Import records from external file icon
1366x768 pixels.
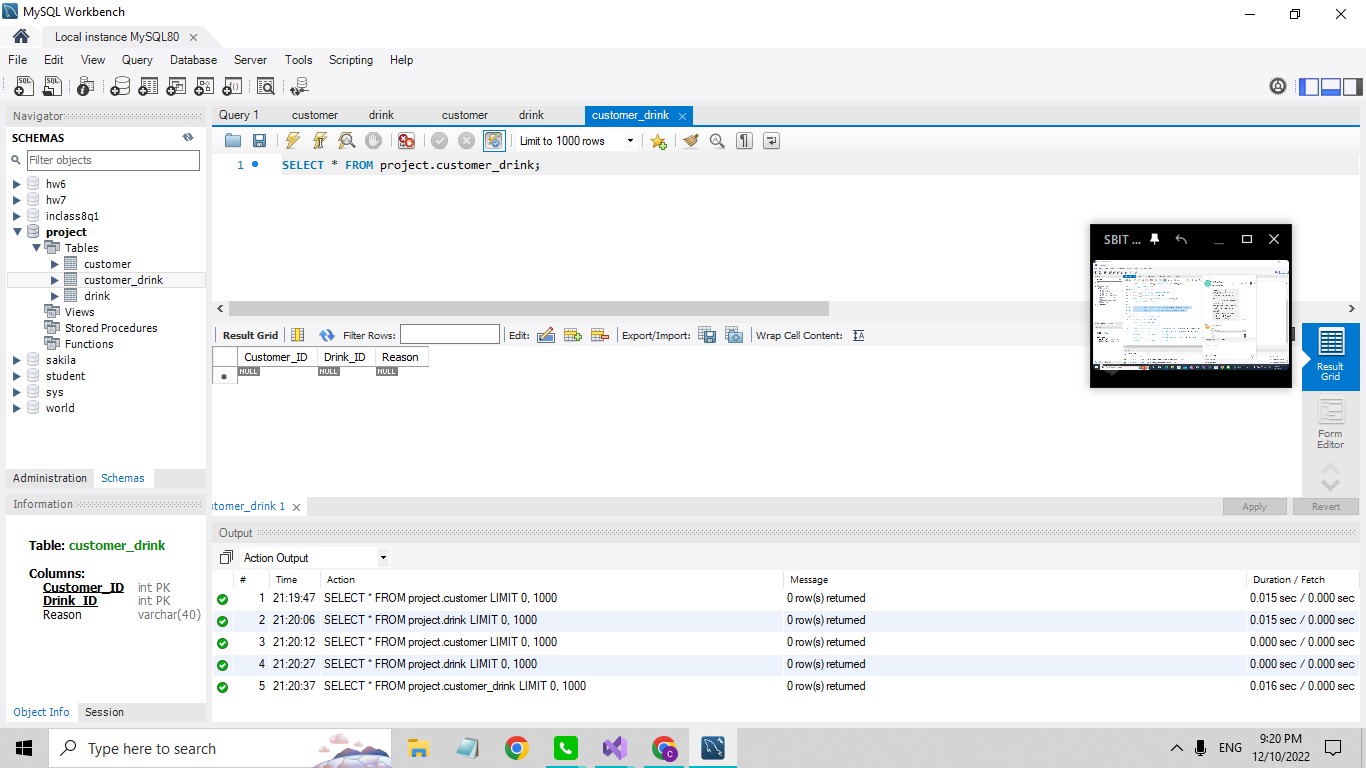[x=734, y=335]
